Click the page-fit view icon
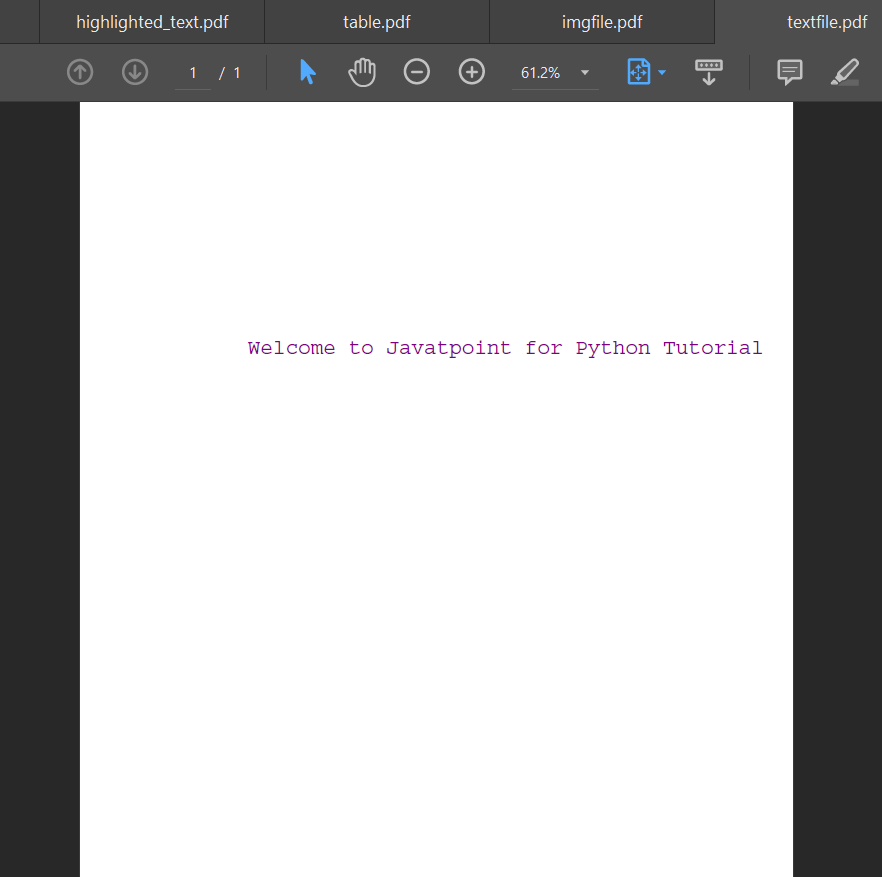The width and height of the screenshot is (882, 877). click(x=639, y=71)
